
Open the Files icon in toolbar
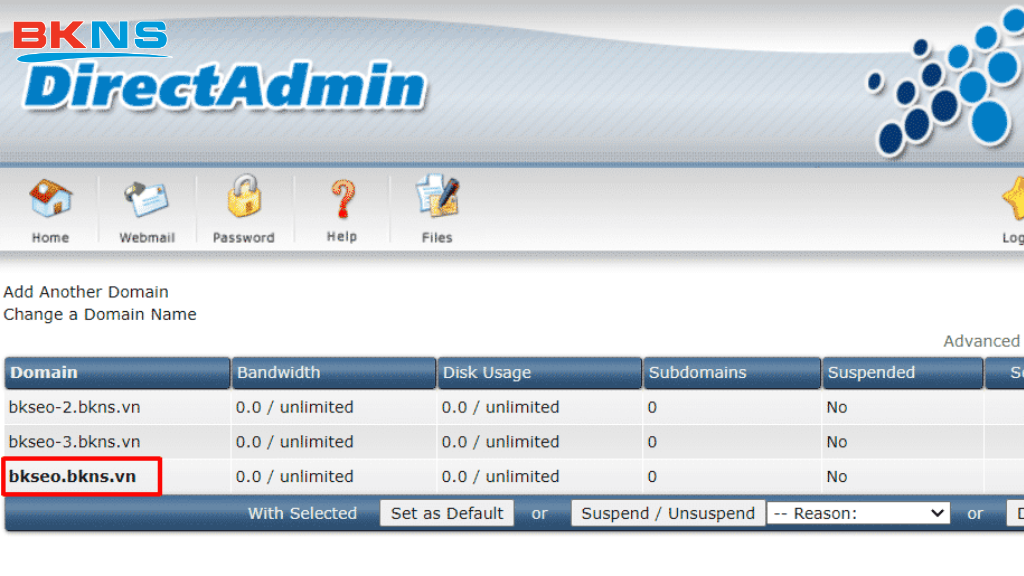click(437, 200)
